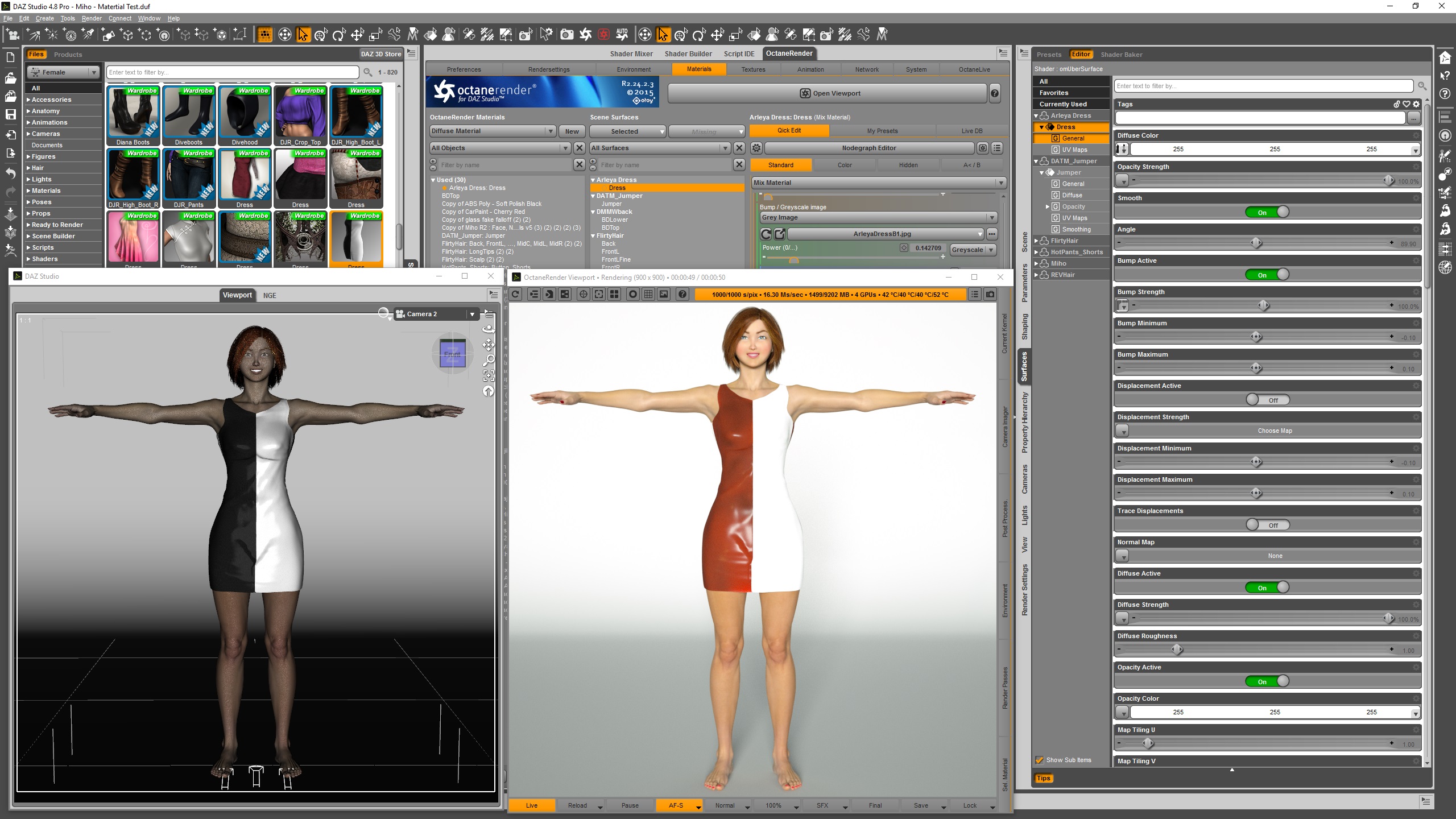Expand the FlirtyHair surface tree node
Image resolution: width=1456 pixels, height=819 pixels.
1036,241
